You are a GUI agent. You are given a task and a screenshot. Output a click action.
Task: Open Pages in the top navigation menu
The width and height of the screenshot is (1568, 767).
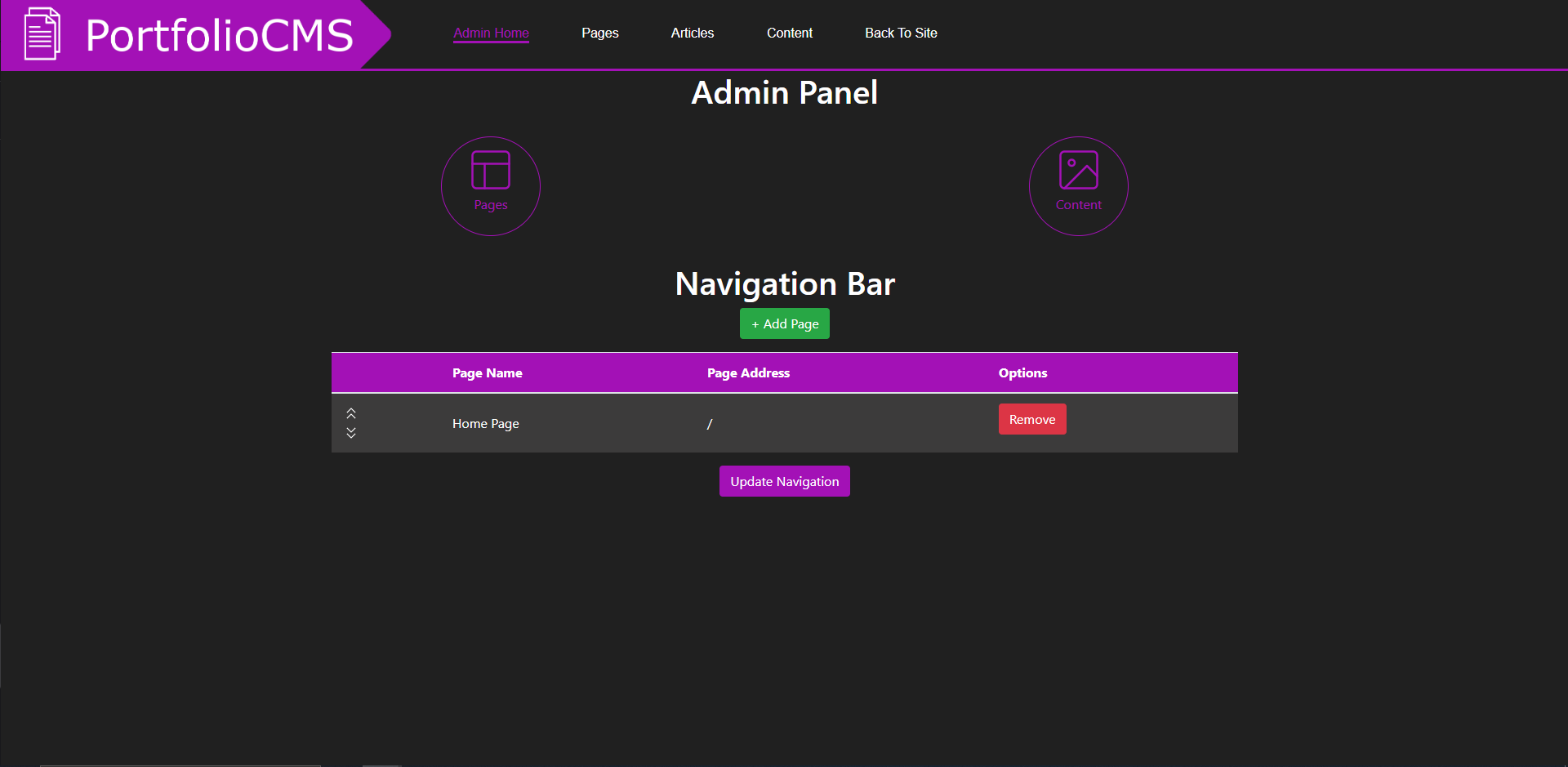[x=600, y=33]
